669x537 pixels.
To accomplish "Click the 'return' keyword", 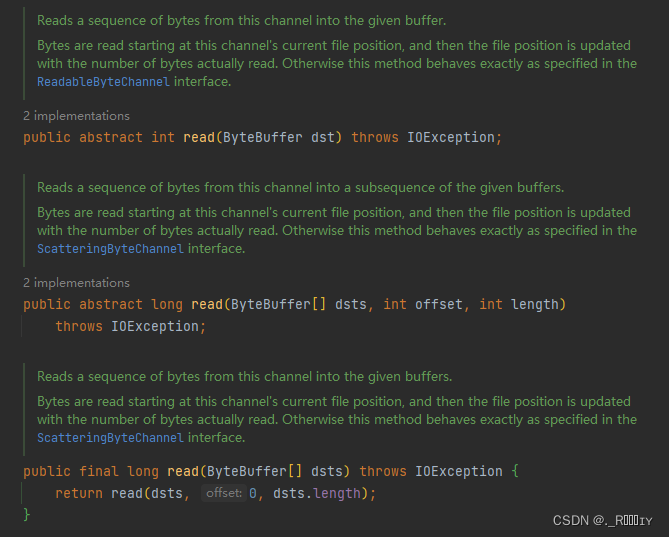I will pos(79,493).
